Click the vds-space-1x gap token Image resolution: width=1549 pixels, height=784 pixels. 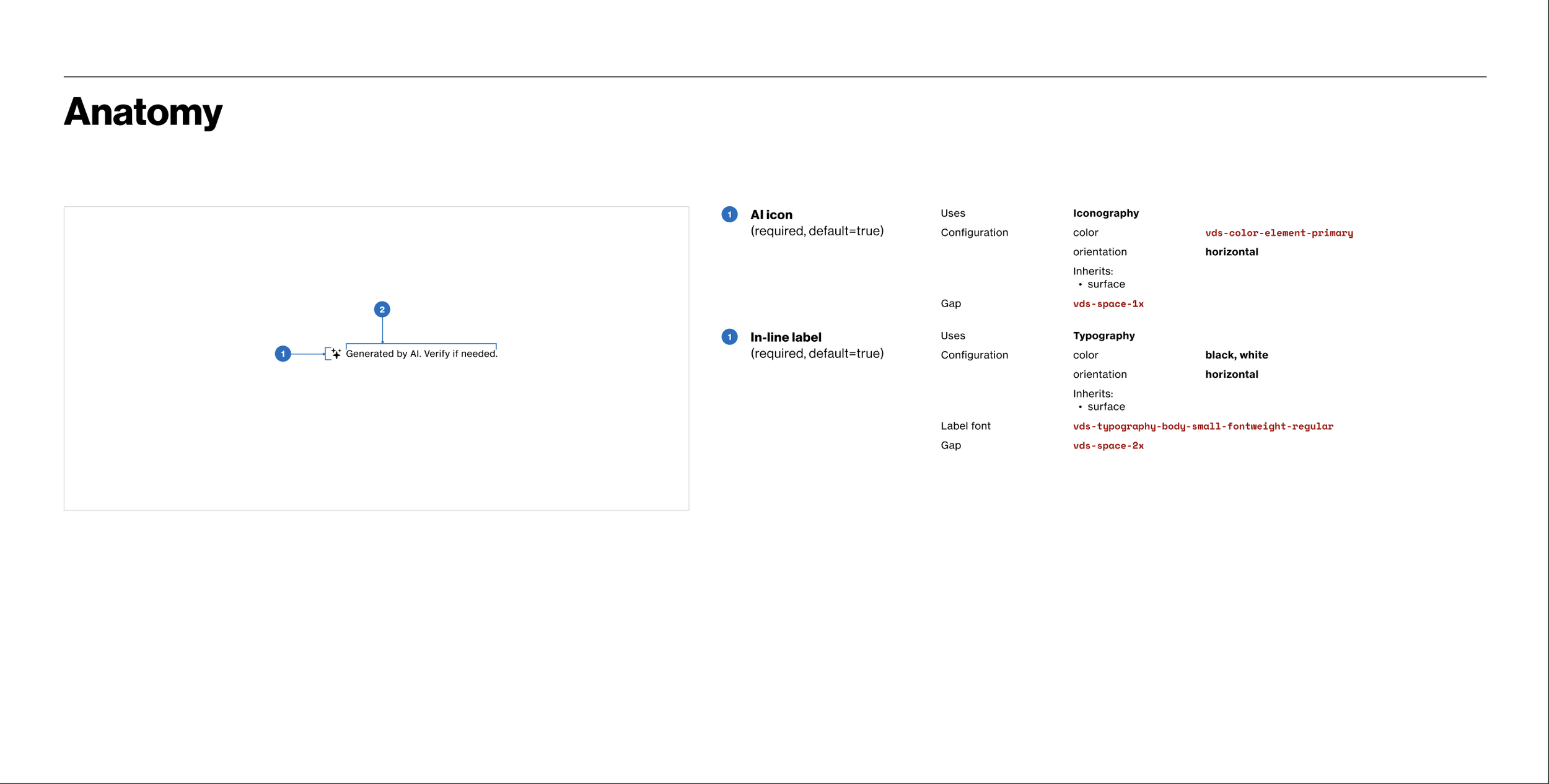click(x=1108, y=304)
